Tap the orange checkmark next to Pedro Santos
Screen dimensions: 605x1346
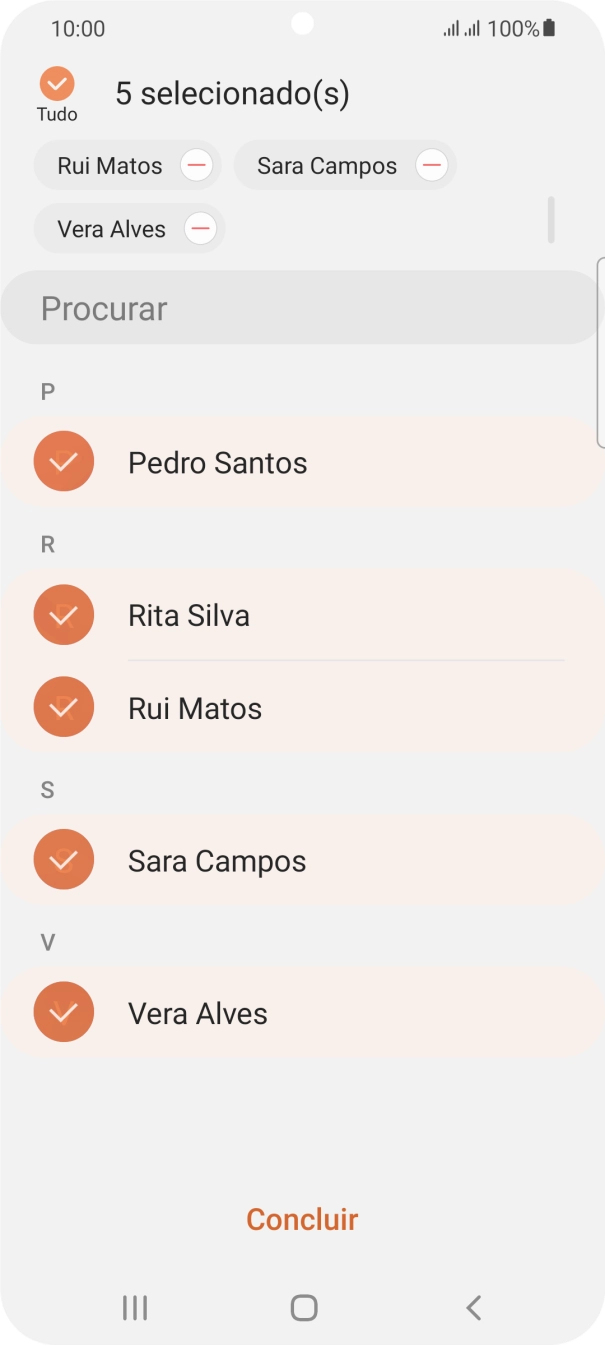(63, 461)
